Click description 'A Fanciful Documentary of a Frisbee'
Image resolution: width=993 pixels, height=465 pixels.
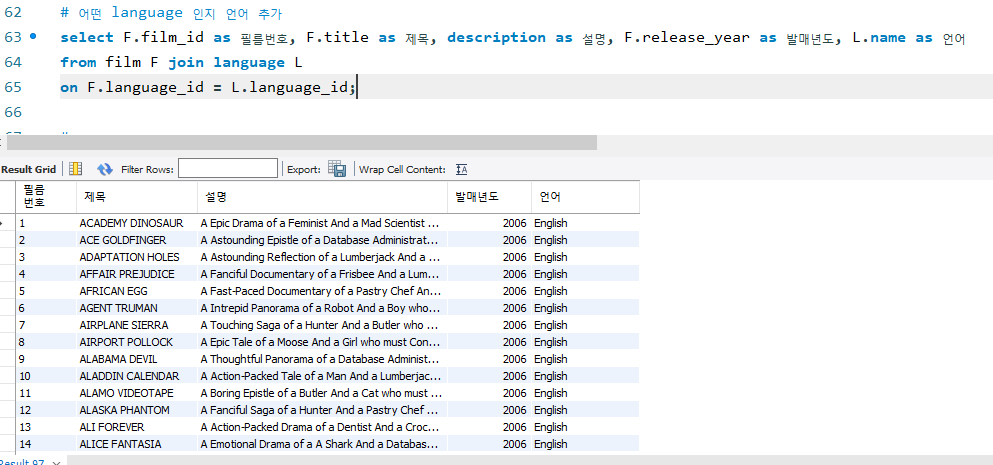coord(320,274)
